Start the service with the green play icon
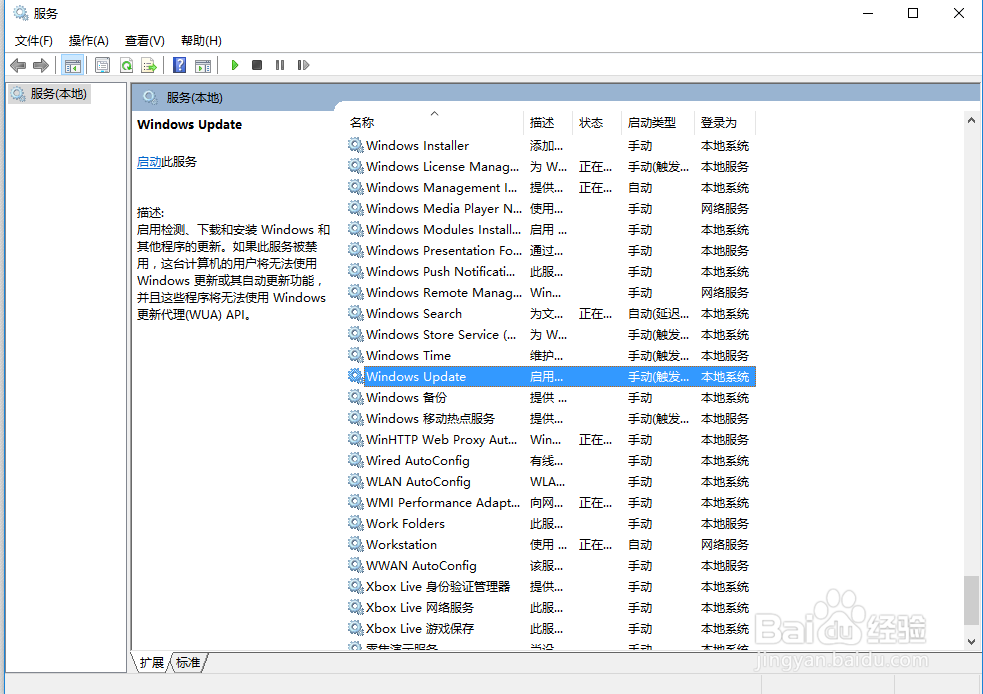The height and width of the screenshot is (694, 983). [x=234, y=65]
